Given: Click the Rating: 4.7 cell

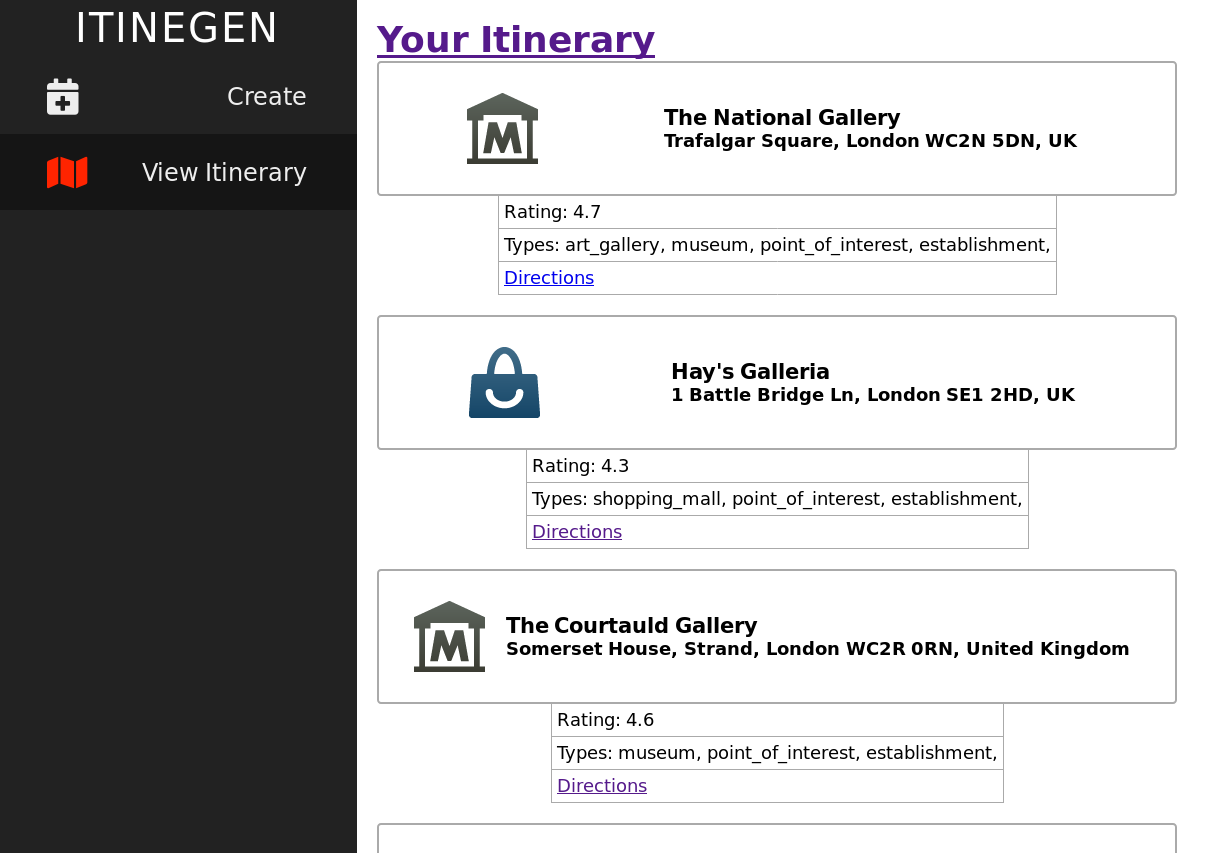Looking at the screenshot, I should (777, 212).
